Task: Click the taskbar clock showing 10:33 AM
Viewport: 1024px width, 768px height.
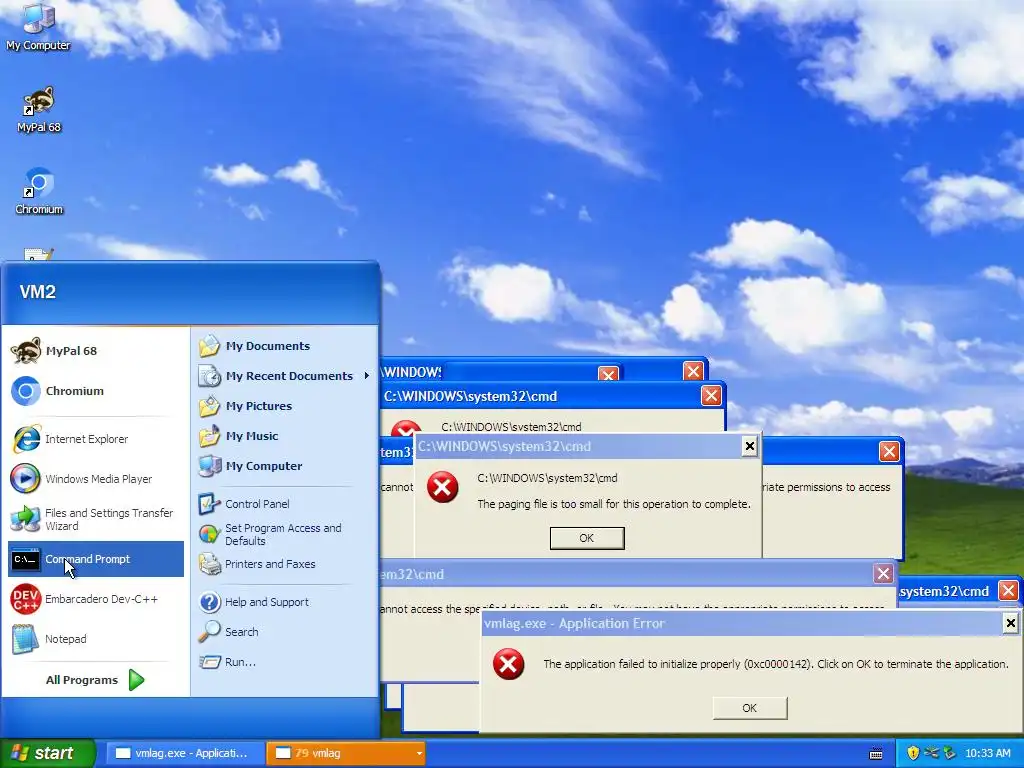Action: [987, 753]
